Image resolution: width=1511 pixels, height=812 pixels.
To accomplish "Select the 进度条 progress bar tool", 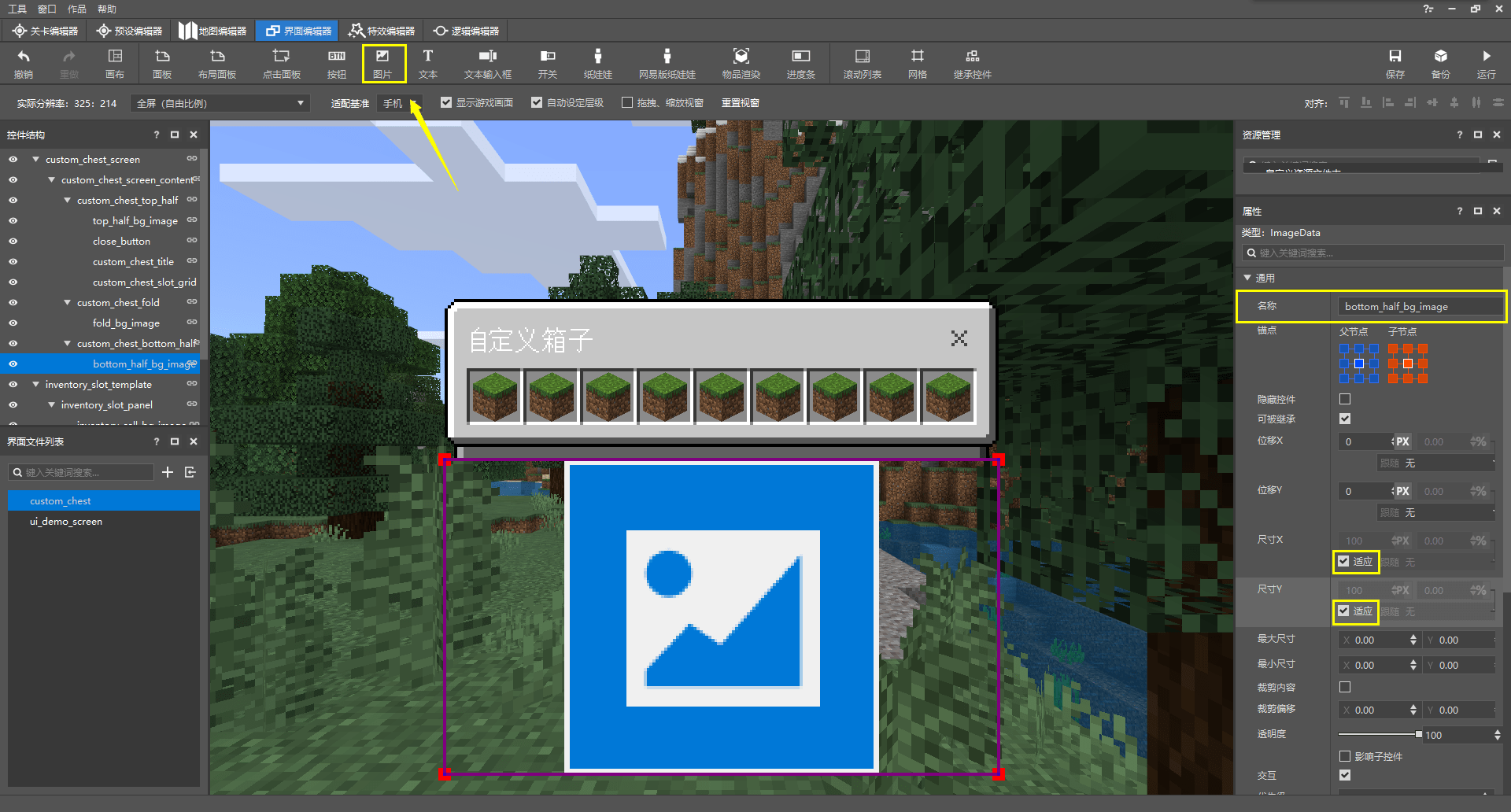I will (x=801, y=64).
